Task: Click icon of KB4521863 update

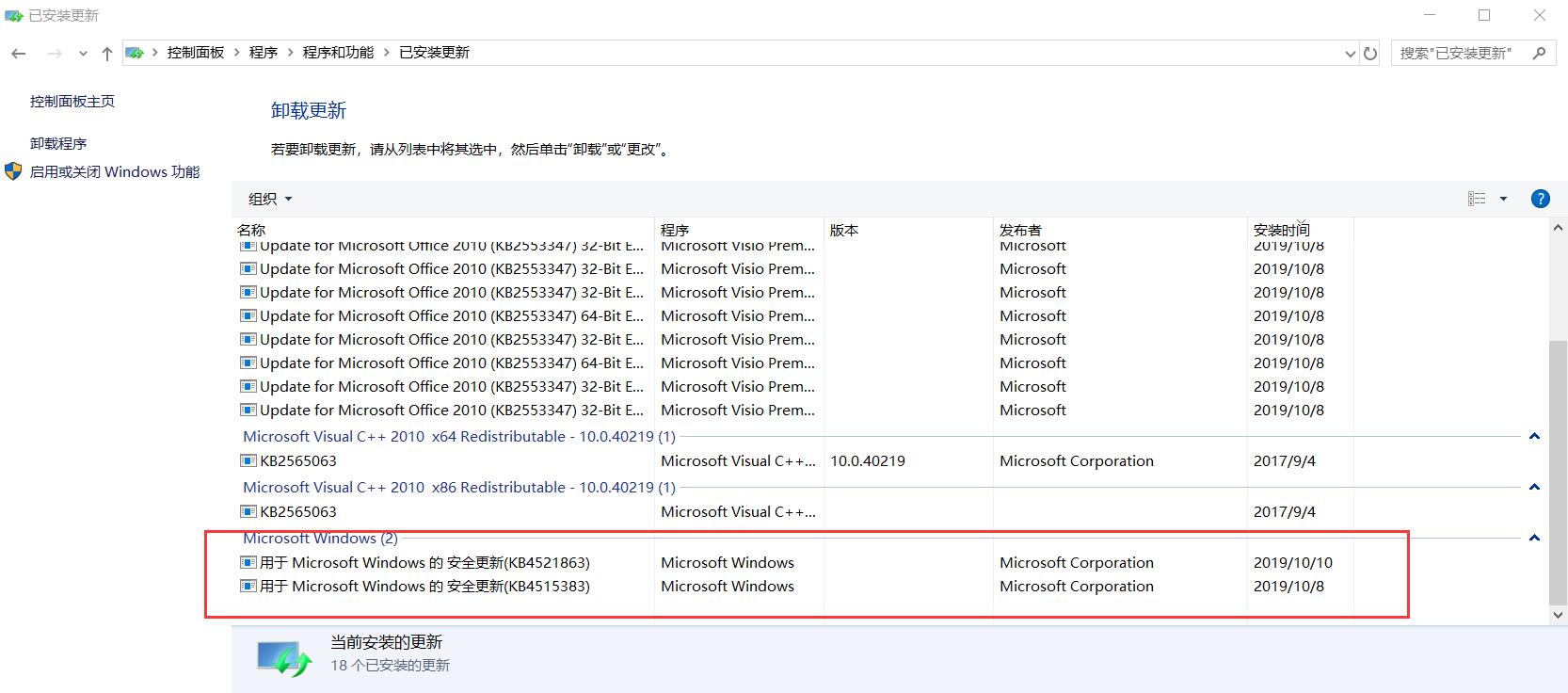Action: tap(248, 563)
